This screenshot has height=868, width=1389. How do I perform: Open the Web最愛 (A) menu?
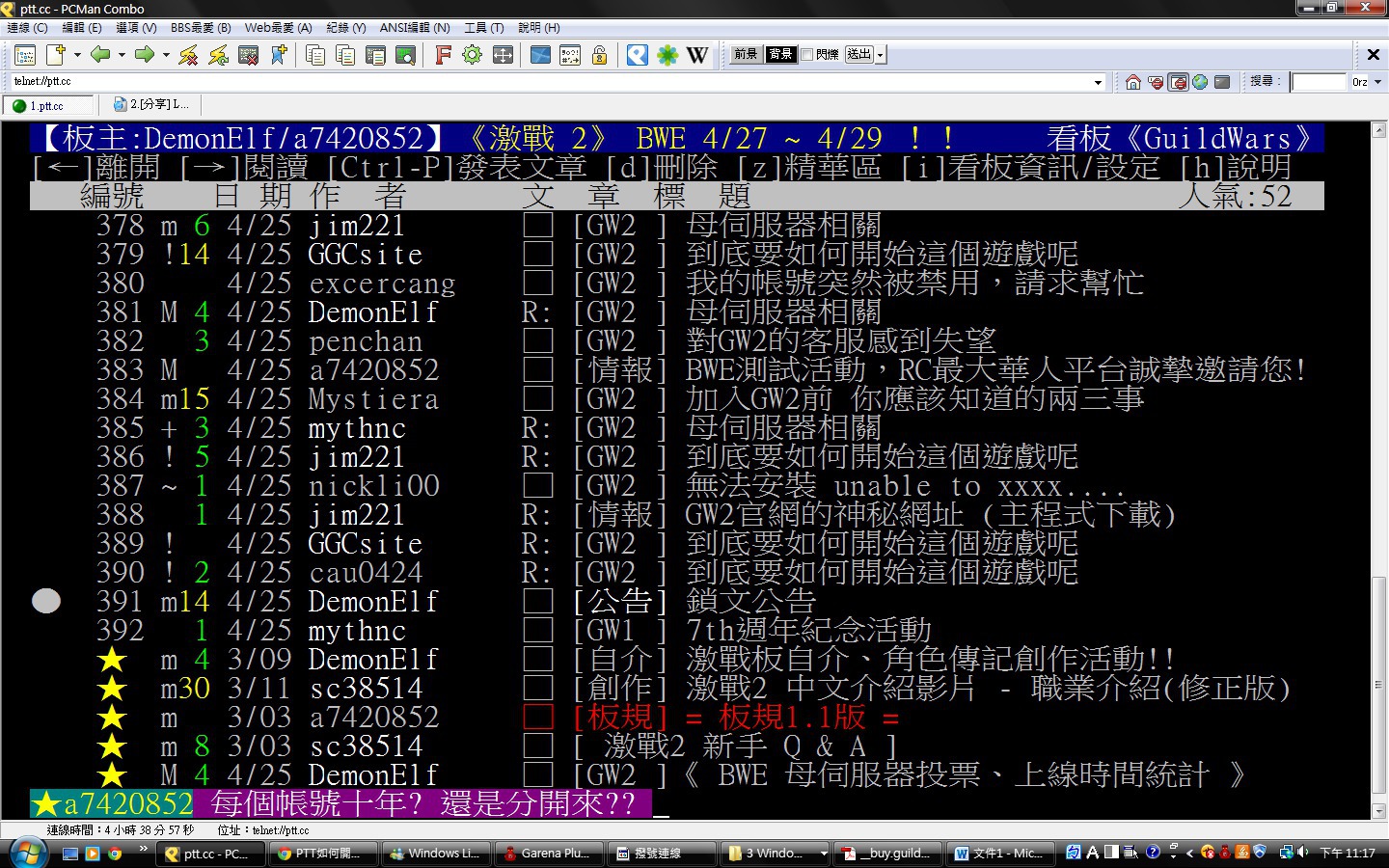[278, 28]
